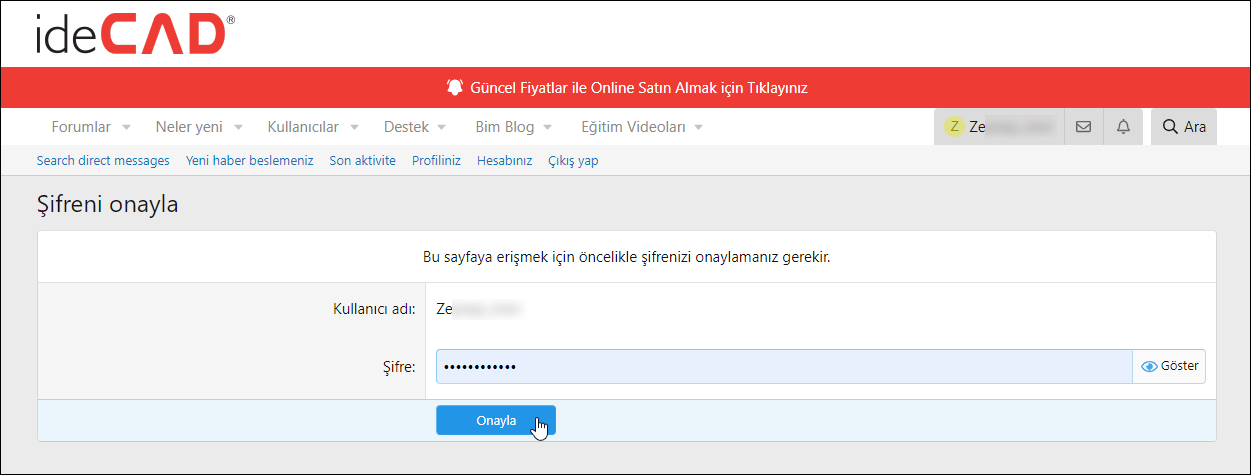Expand the Forumlar dropdown arrow
Screen dimensions: 1251x475
[x=126, y=128]
